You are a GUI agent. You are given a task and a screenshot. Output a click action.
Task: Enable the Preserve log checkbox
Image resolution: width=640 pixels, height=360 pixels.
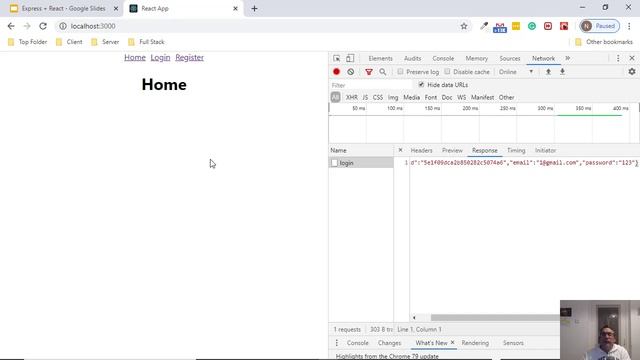coord(400,71)
